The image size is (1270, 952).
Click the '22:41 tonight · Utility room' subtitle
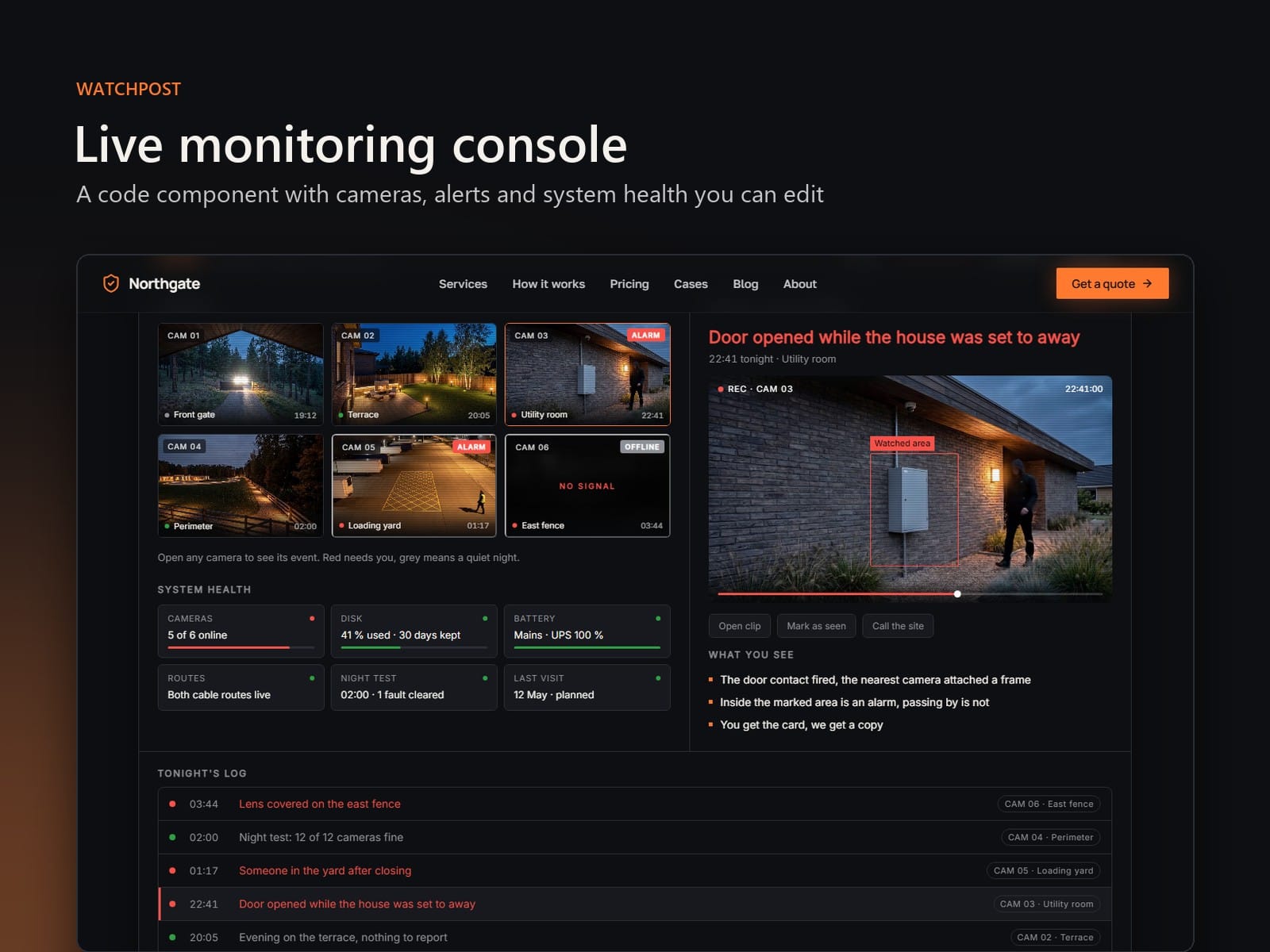772,359
